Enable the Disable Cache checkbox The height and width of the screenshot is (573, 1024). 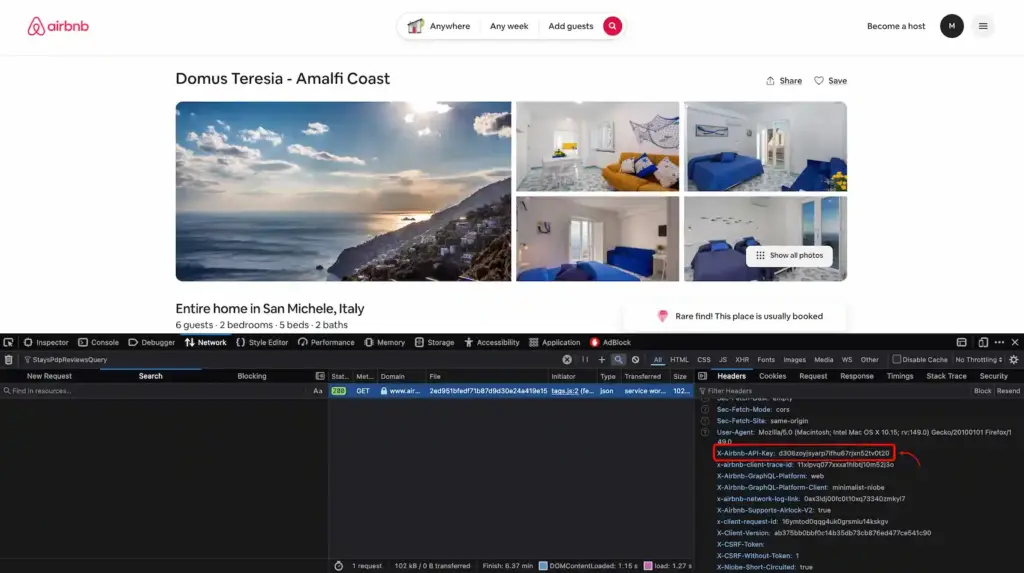tap(897, 359)
